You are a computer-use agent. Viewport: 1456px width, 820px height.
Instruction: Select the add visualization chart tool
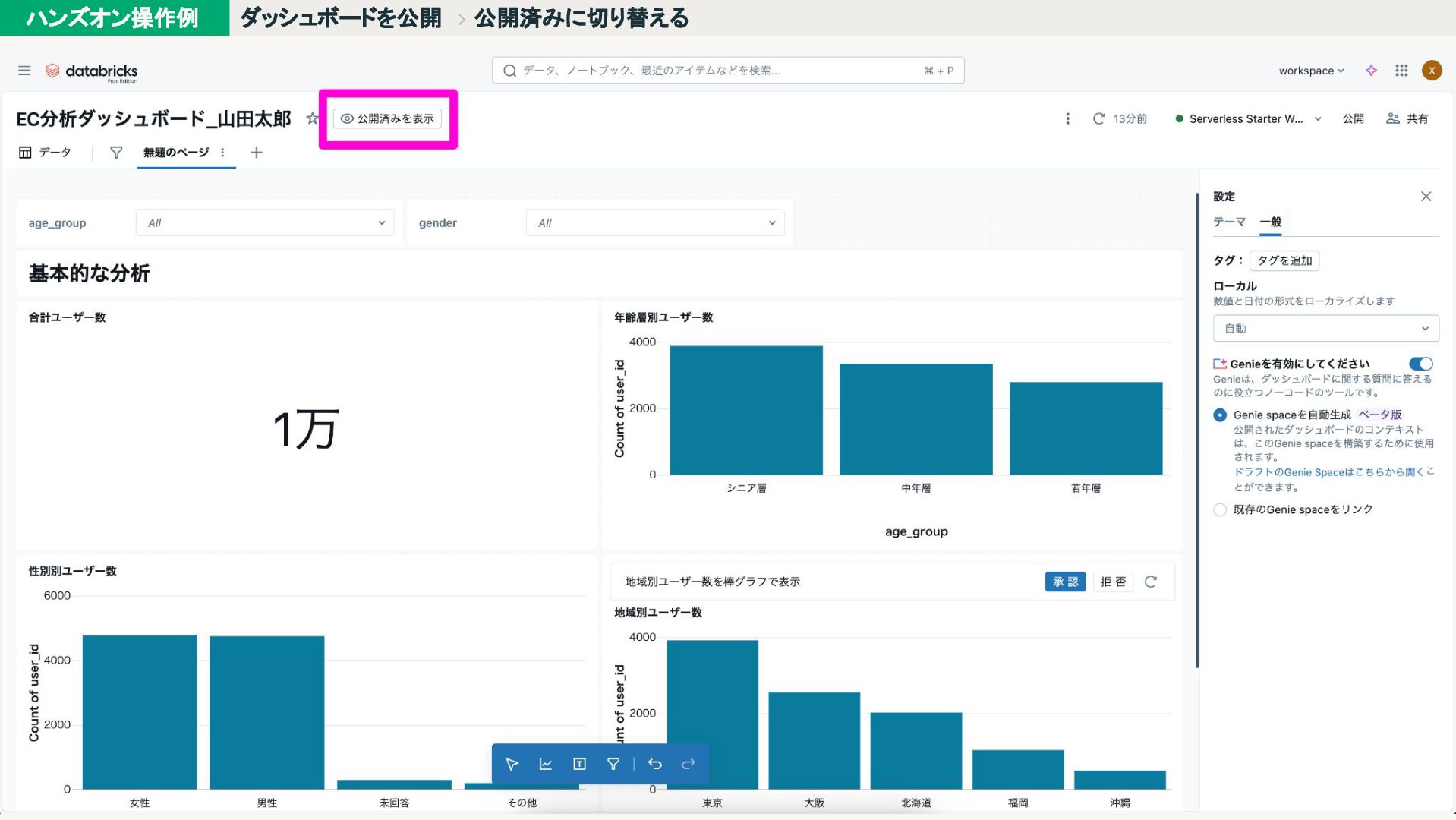tap(546, 764)
